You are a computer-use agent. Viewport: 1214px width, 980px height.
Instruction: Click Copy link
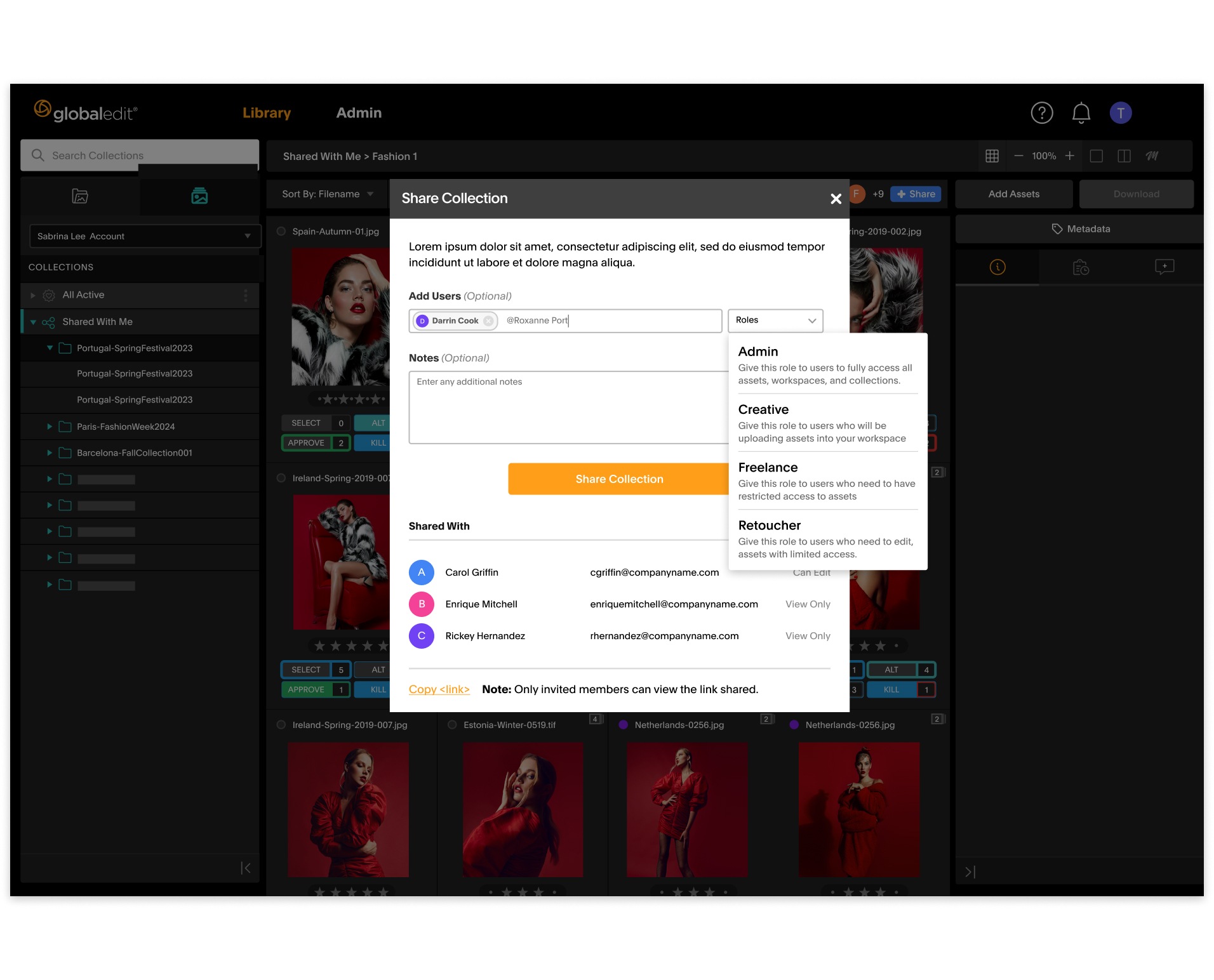[x=439, y=689]
